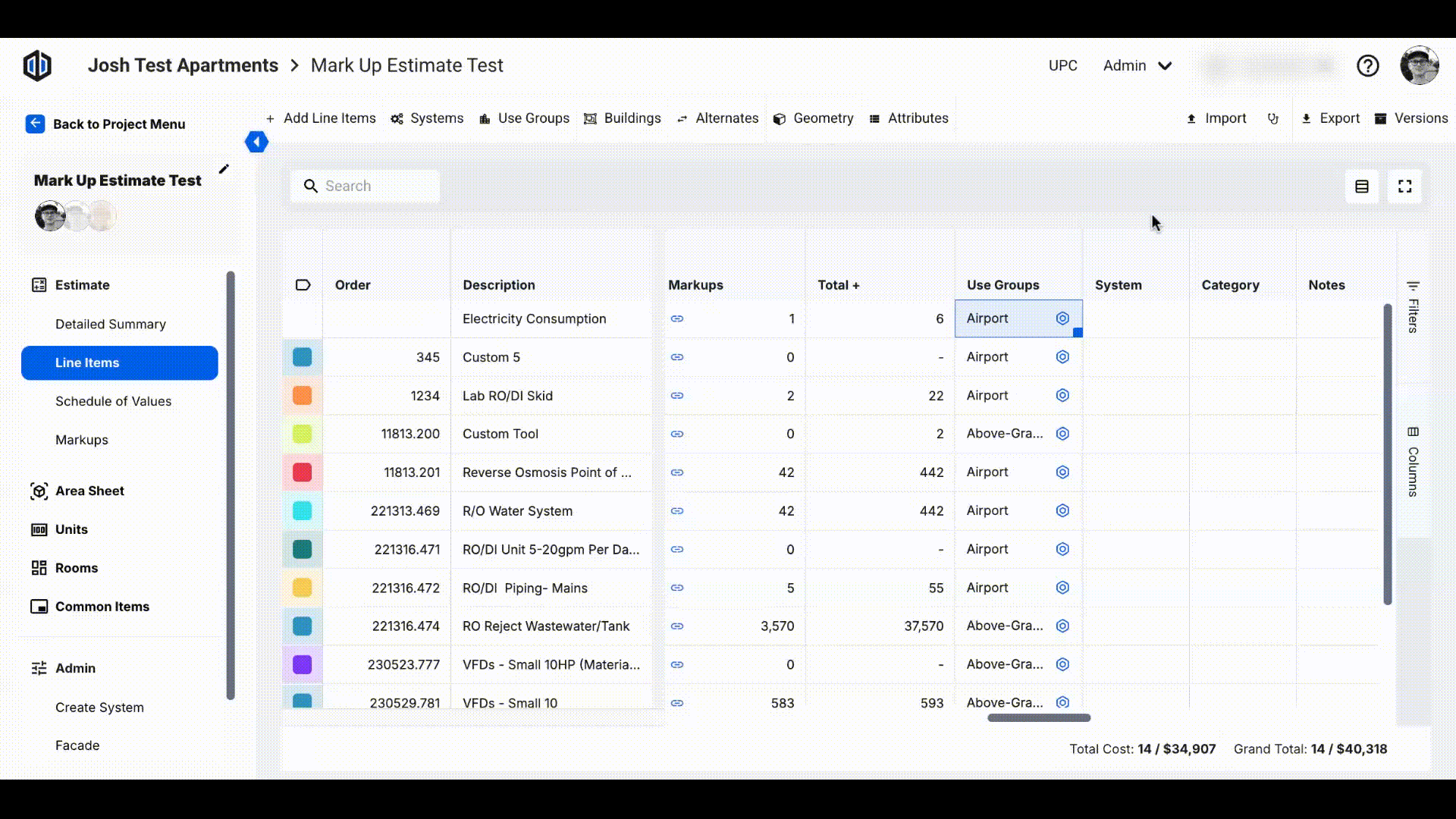Toggle the Filters side panel
Image resolution: width=1456 pixels, height=819 pixels.
click(x=1413, y=306)
